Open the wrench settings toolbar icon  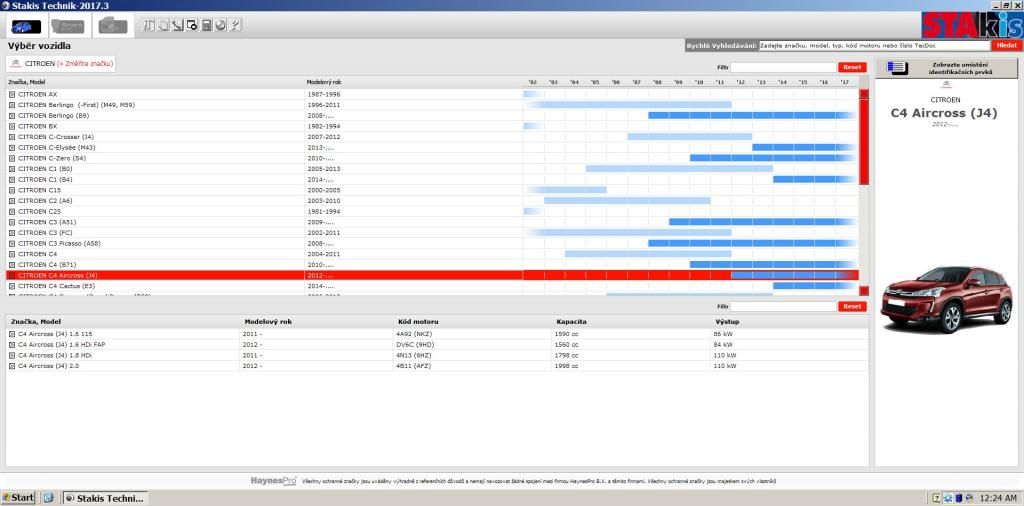point(234,25)
